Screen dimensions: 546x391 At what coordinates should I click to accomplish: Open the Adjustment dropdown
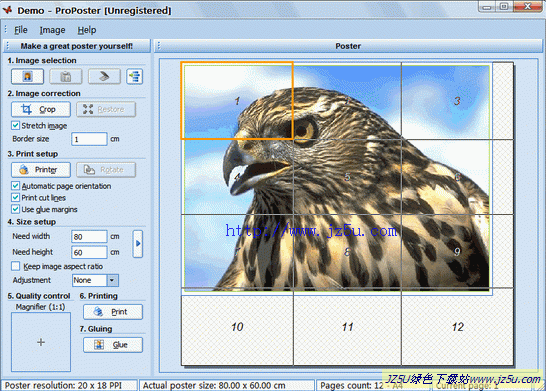pos(112,280)
